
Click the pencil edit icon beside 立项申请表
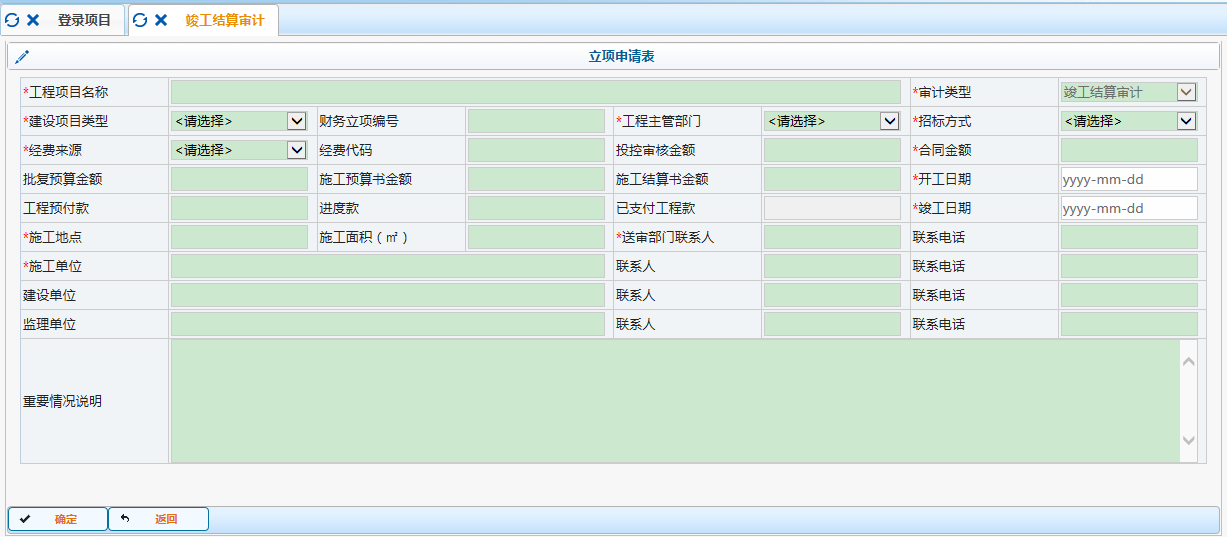pyautogui.click(x=22, y=57)
